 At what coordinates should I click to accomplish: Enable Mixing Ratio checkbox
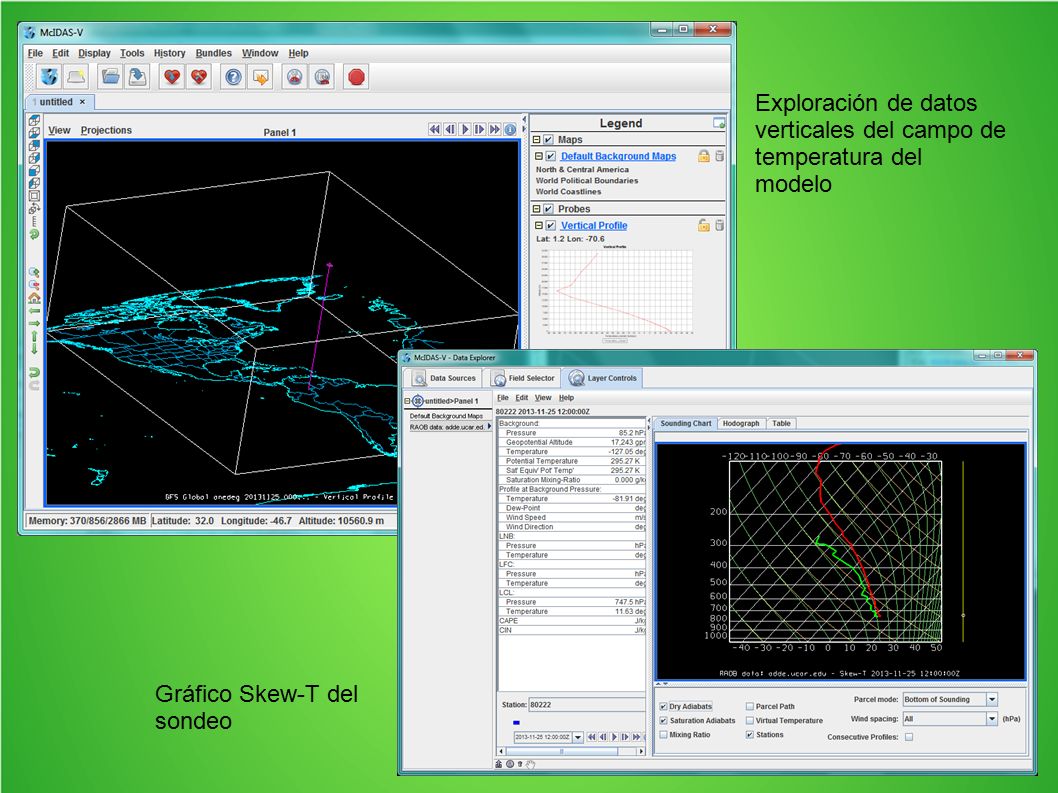663,735
